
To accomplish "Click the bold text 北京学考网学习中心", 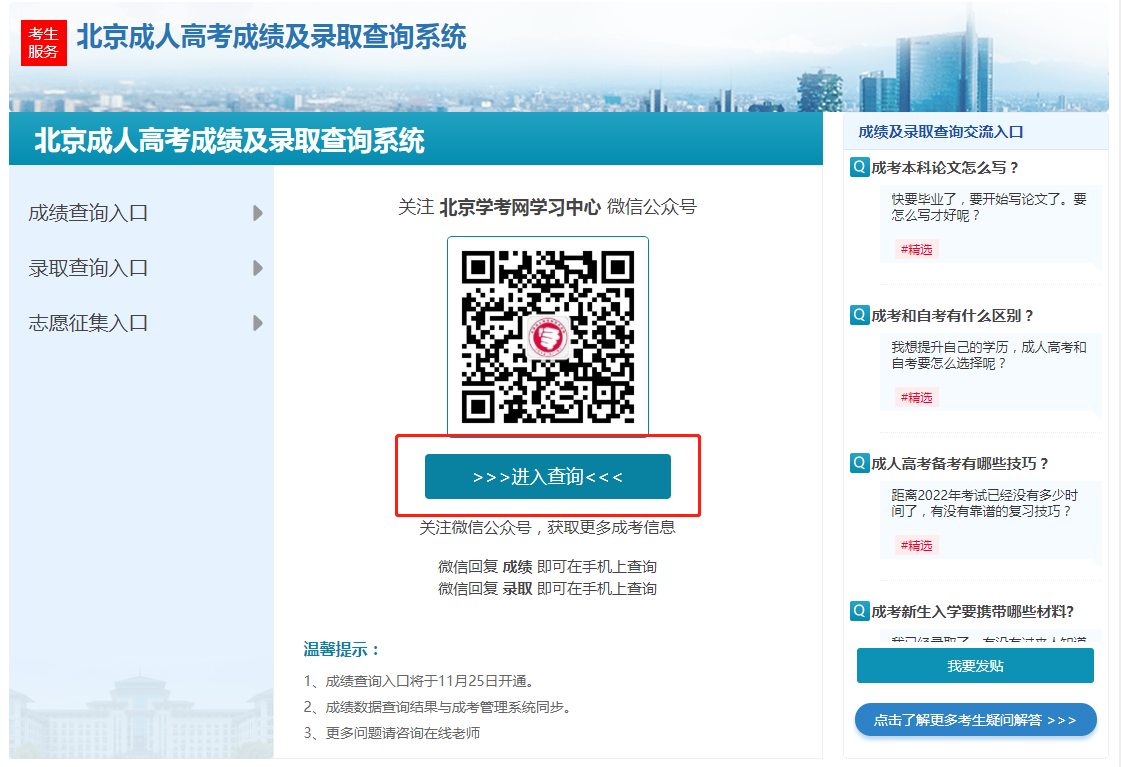I will click(x=520, y=207).
